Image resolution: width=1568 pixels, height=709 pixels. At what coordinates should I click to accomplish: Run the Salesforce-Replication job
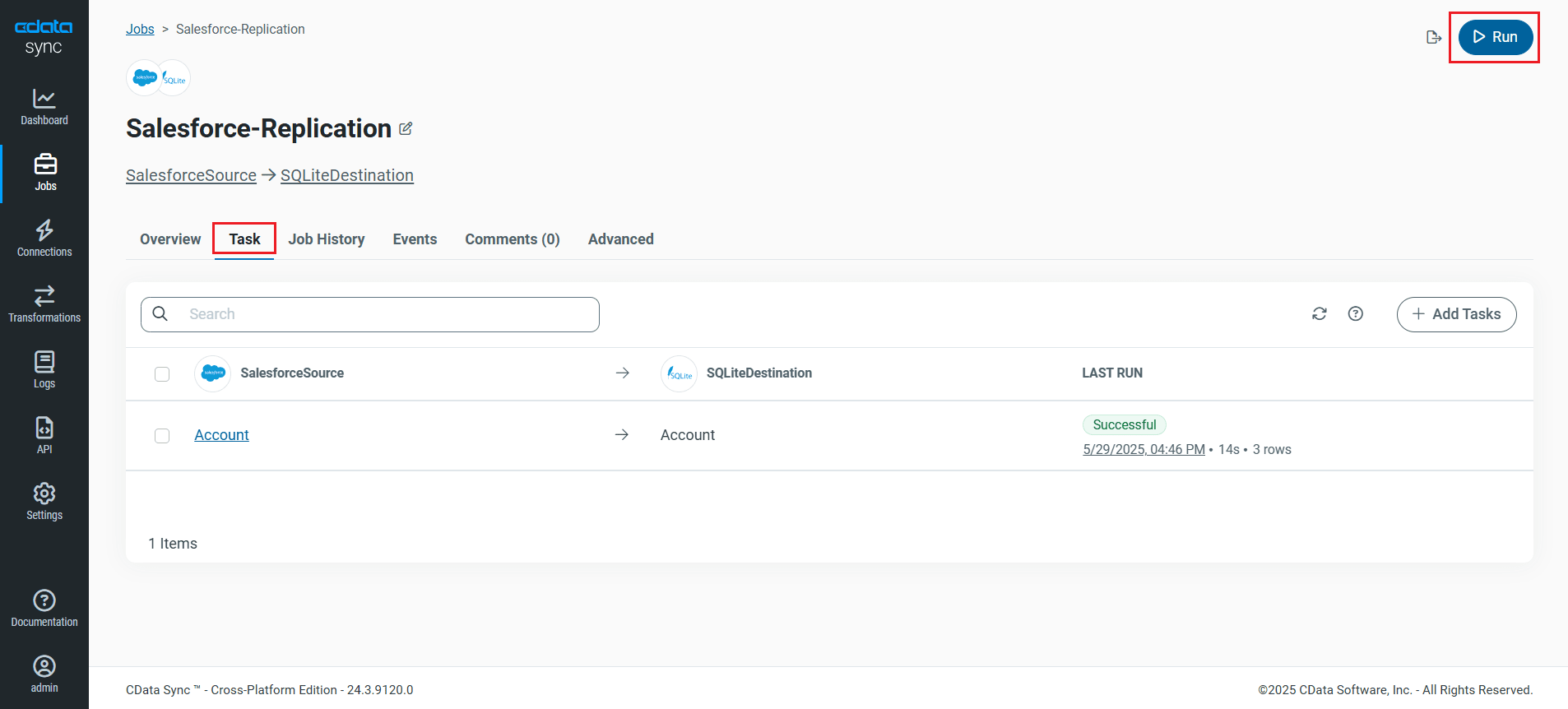(1495, 37)
